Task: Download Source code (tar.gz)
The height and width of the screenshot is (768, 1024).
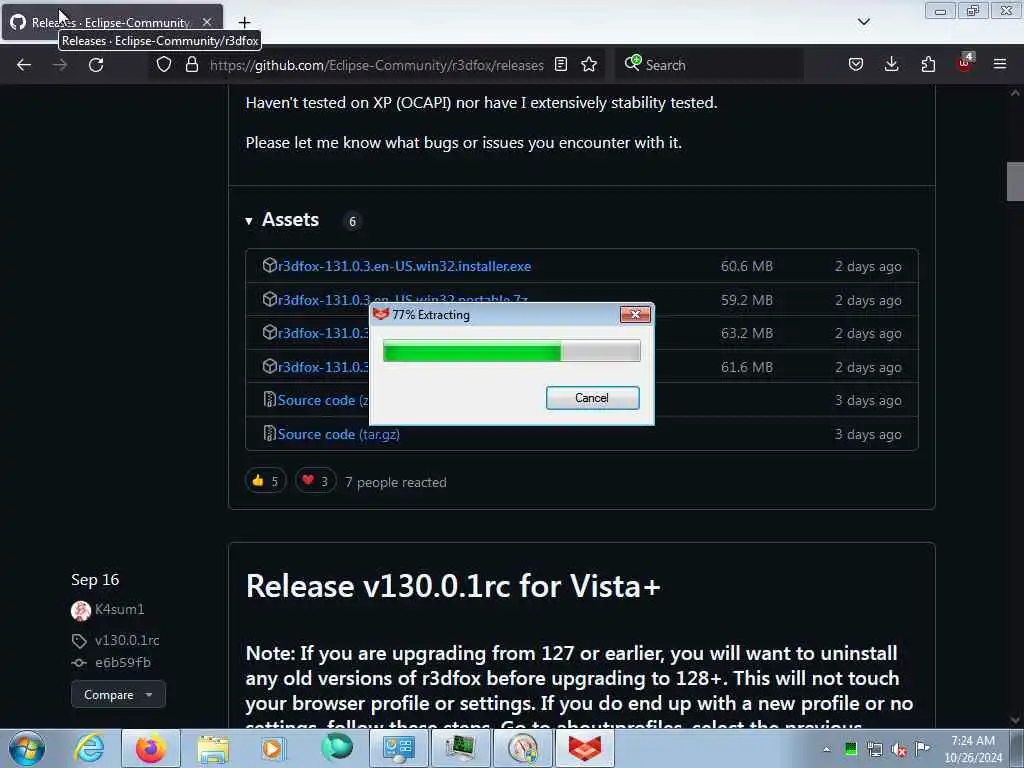Action: pos(338,434)
